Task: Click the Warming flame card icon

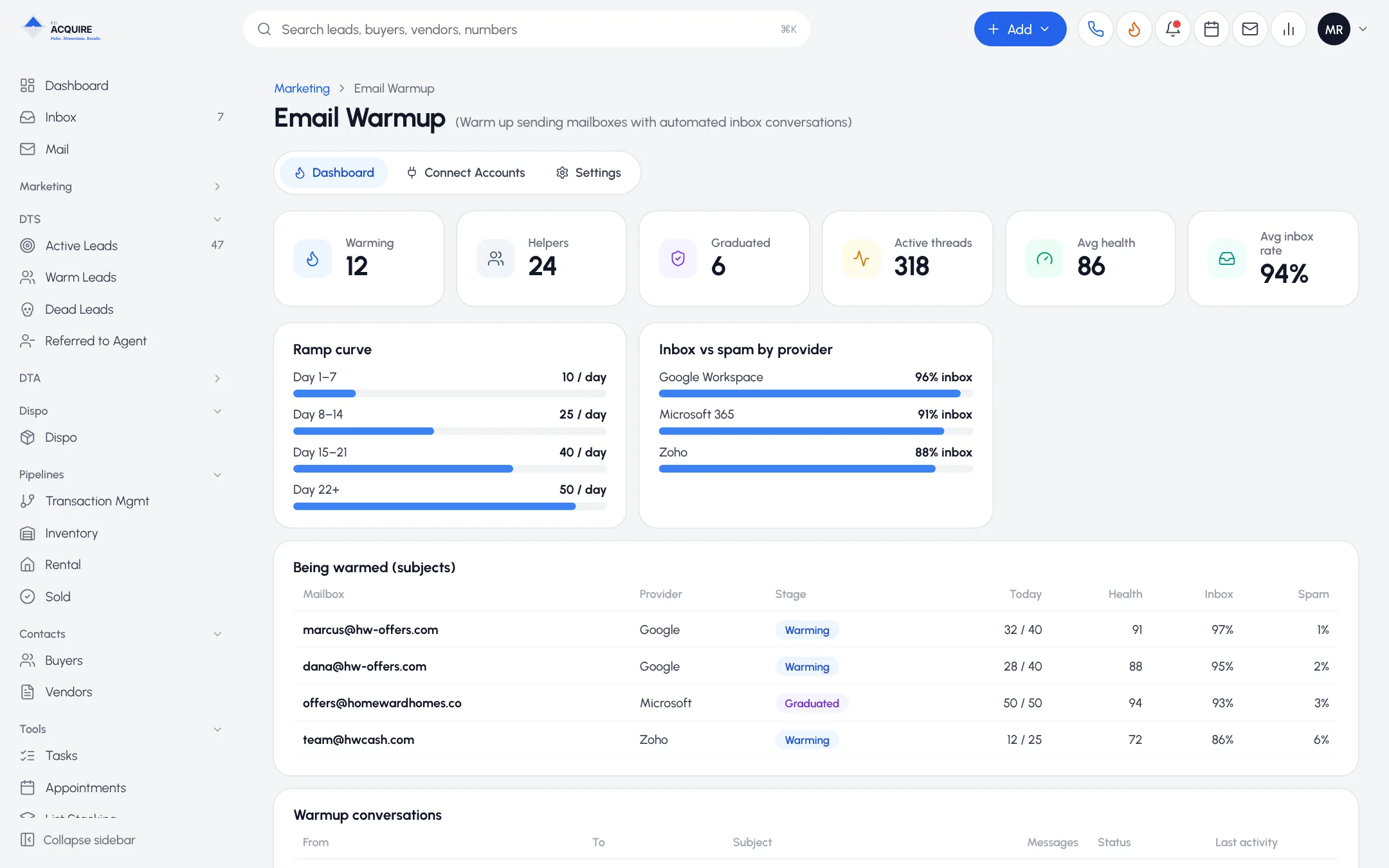Action: [x=313, y=258]
